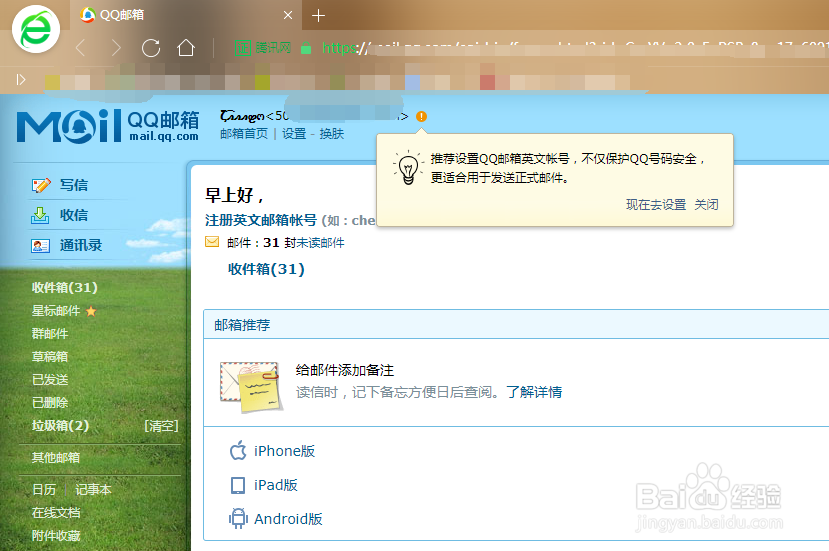Reload the current page

(x=151, y=48)
